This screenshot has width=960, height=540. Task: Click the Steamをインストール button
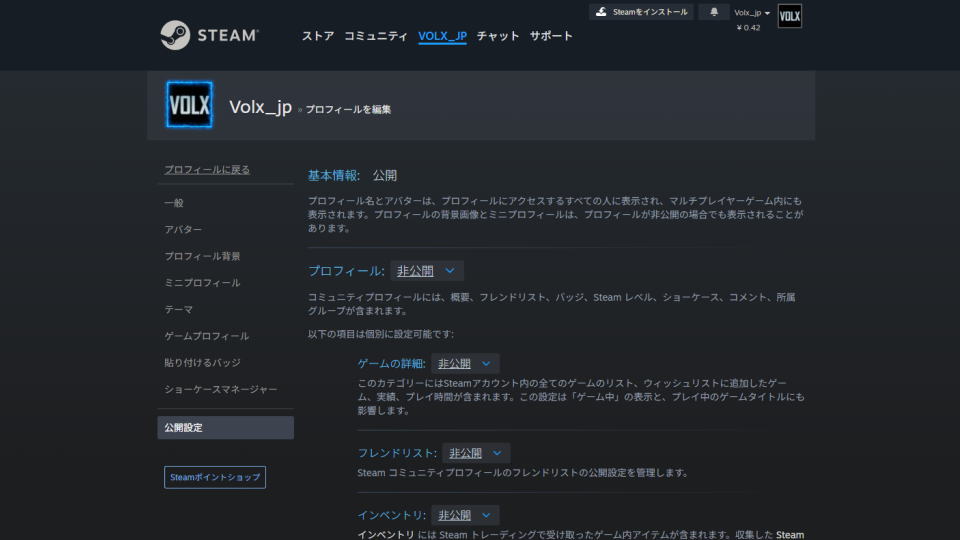tap(641, 12)
